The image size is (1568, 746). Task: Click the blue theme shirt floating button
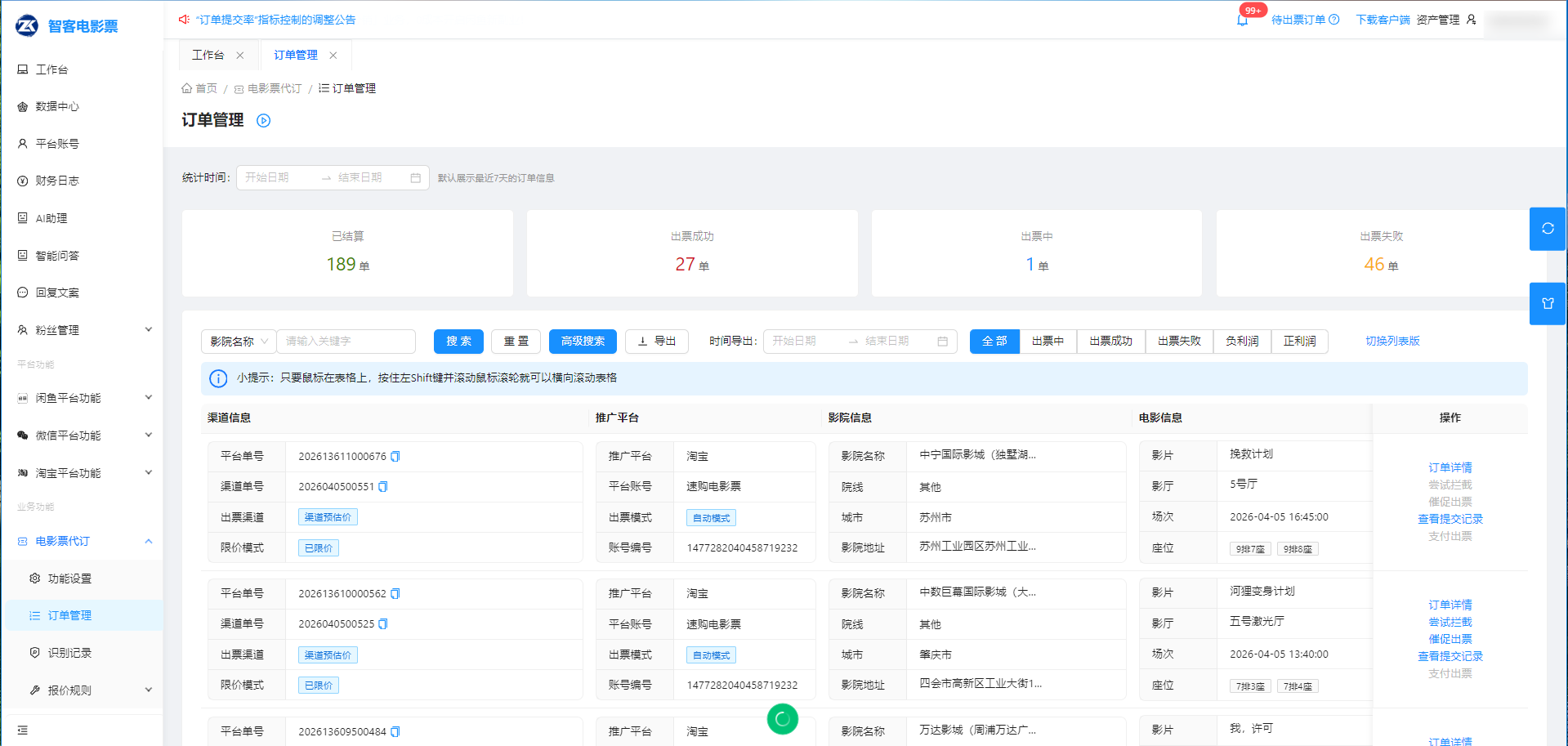click(1548, 304)
